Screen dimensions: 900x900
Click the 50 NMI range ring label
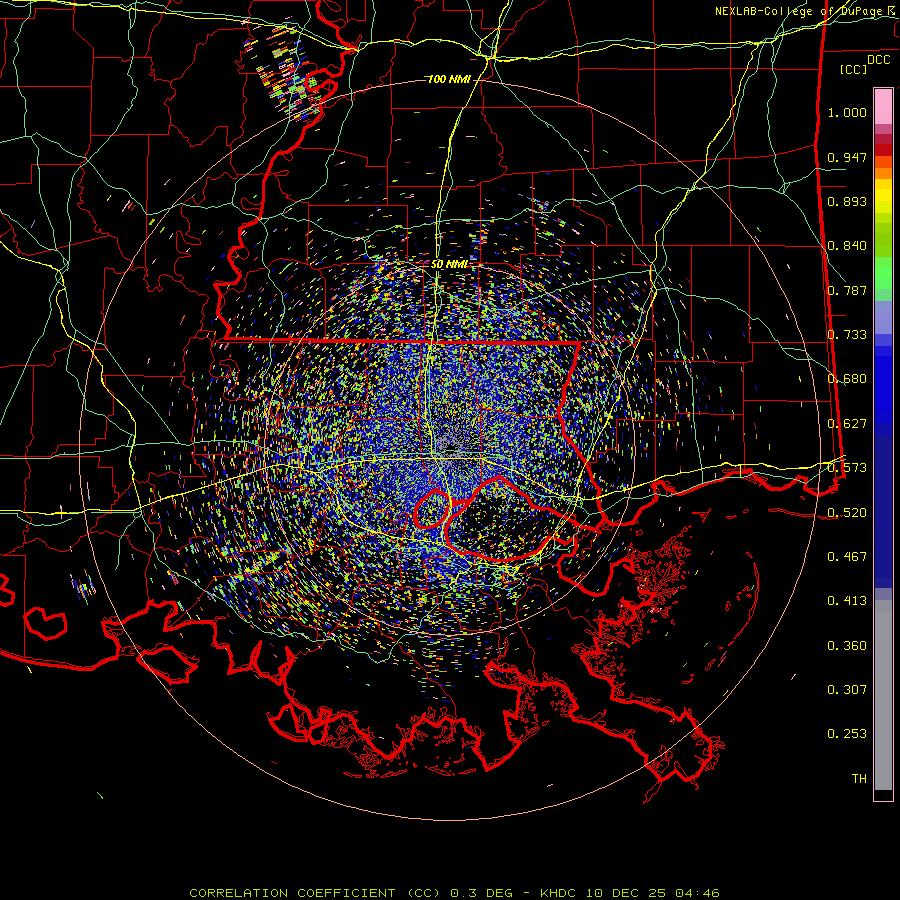[449, 265]
